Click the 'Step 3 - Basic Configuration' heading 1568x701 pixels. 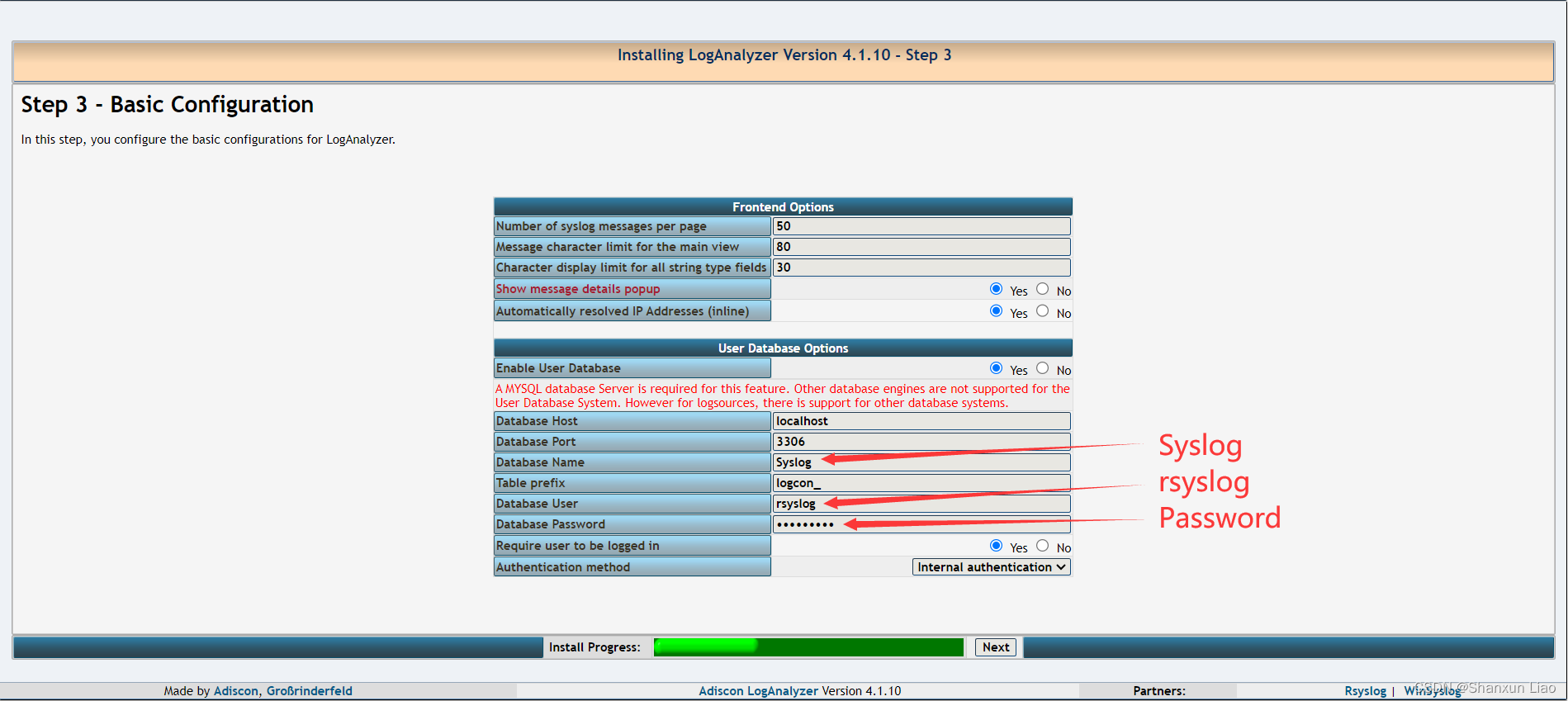[168, 105]
